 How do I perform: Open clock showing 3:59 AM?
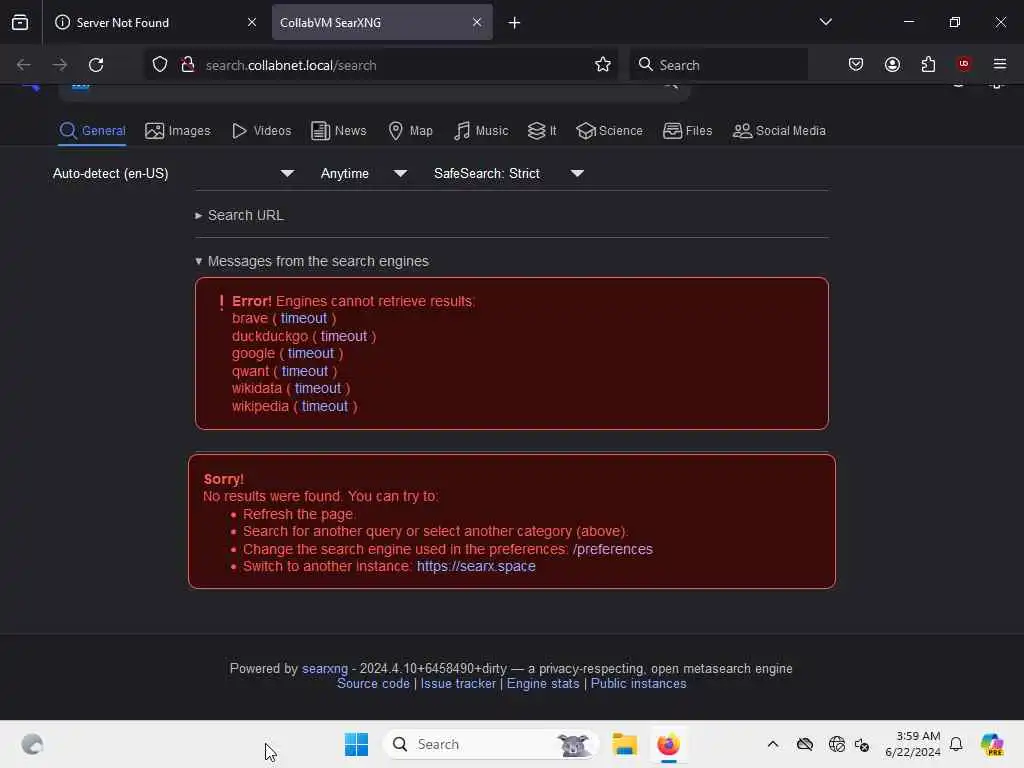(x=912, y=744)
